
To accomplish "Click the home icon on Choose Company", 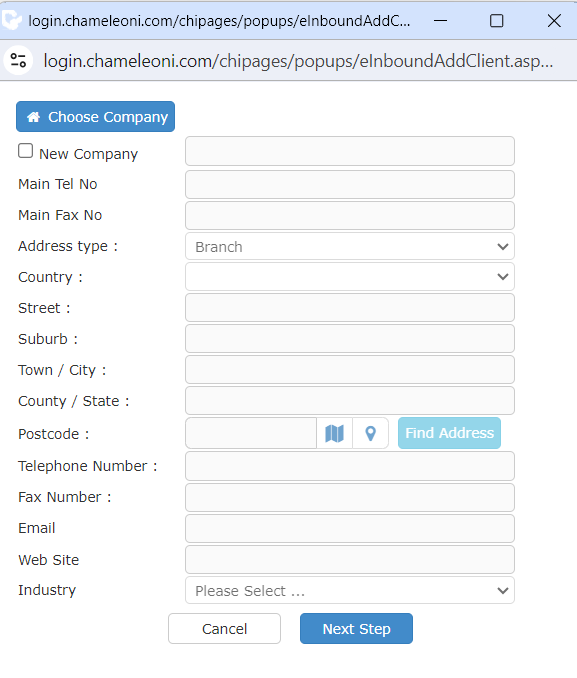I will pos(33,117).
